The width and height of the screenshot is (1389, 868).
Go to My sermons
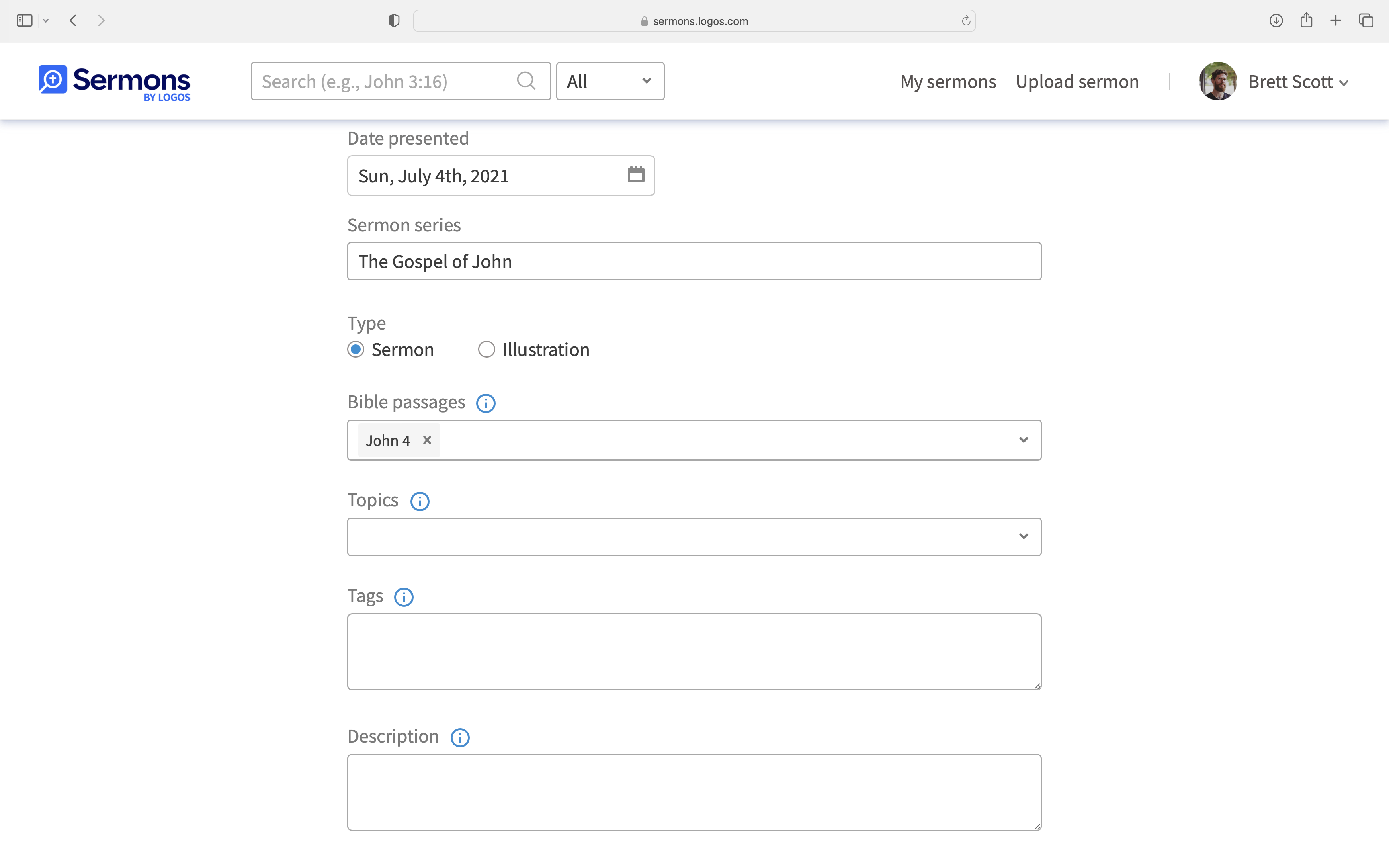click(x=948, y=82)
